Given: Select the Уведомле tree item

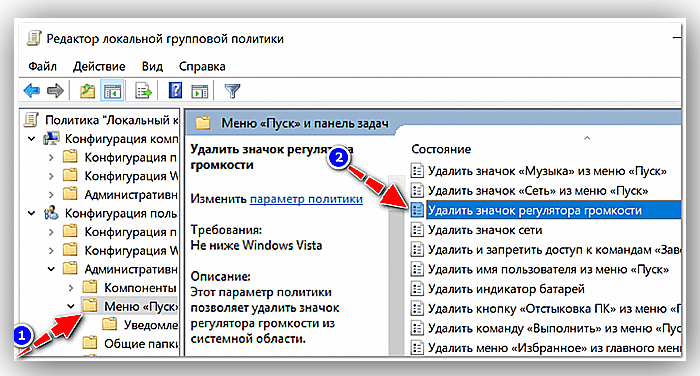Looking at the screenshot, I should pyautogui.click(x=150, y=325).
